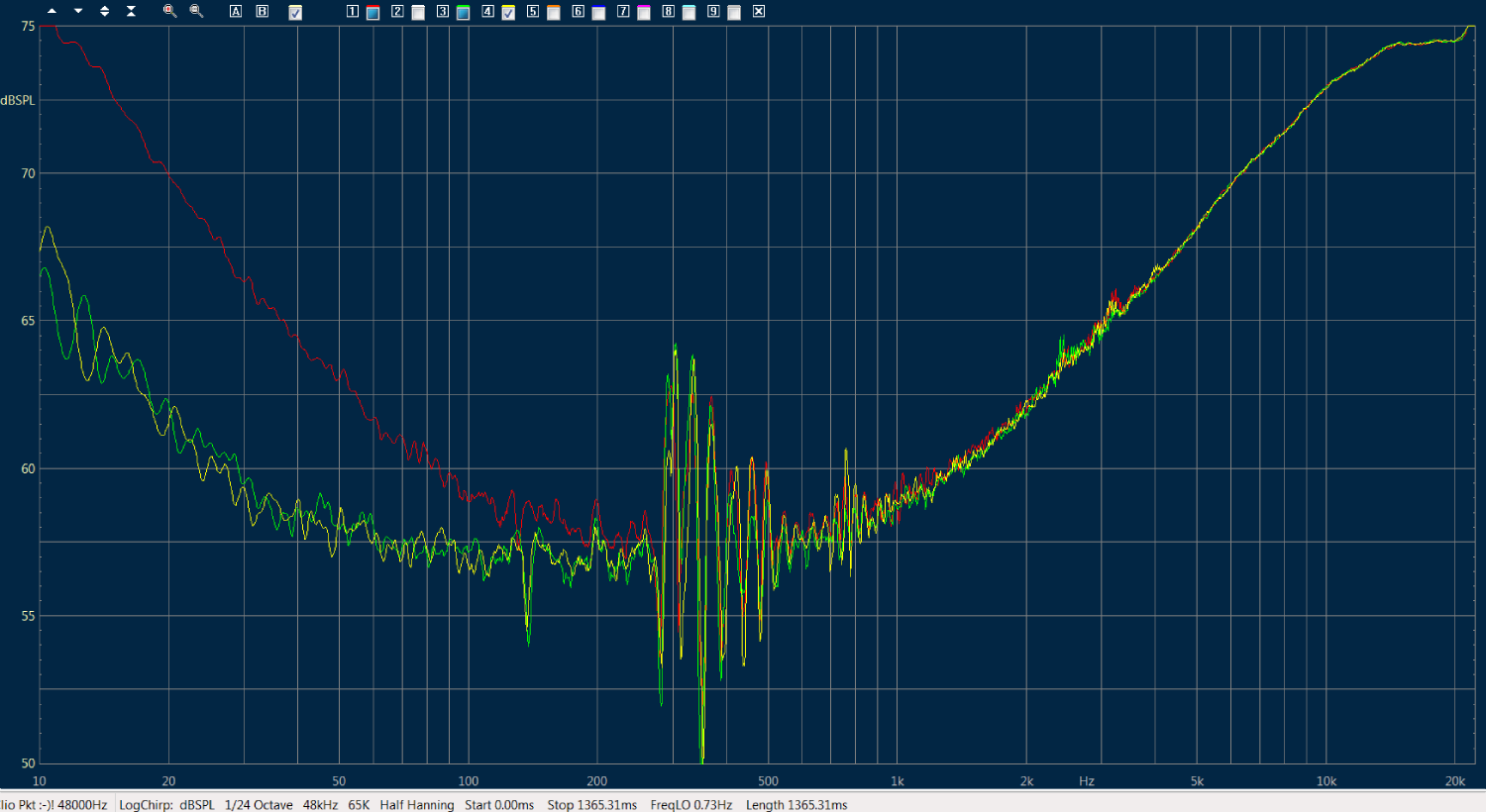
Task: Click the 65 value on vertical axis
Action: click(x=28, y=321)
